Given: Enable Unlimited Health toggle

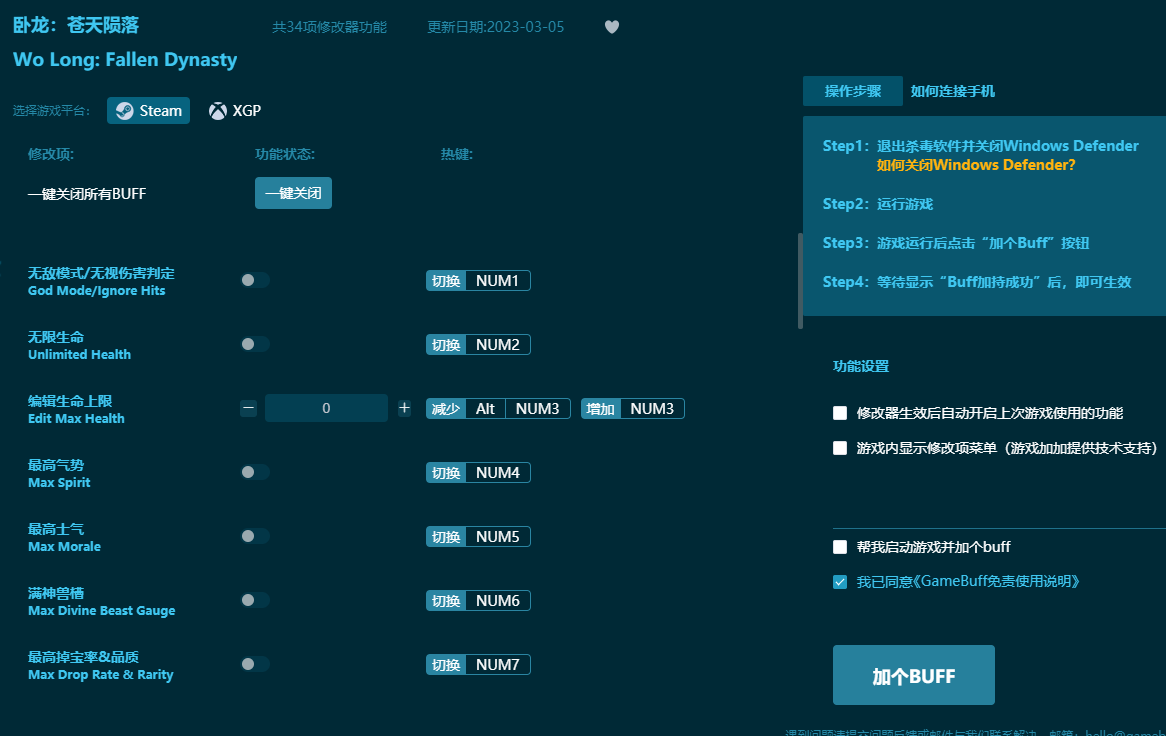Looking at the screenshot, I should 255,344.
